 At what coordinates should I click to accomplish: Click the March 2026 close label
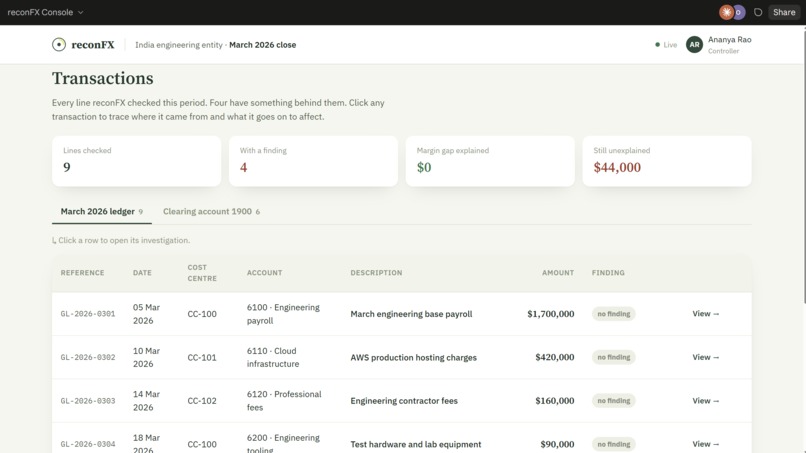coord(263,45)
